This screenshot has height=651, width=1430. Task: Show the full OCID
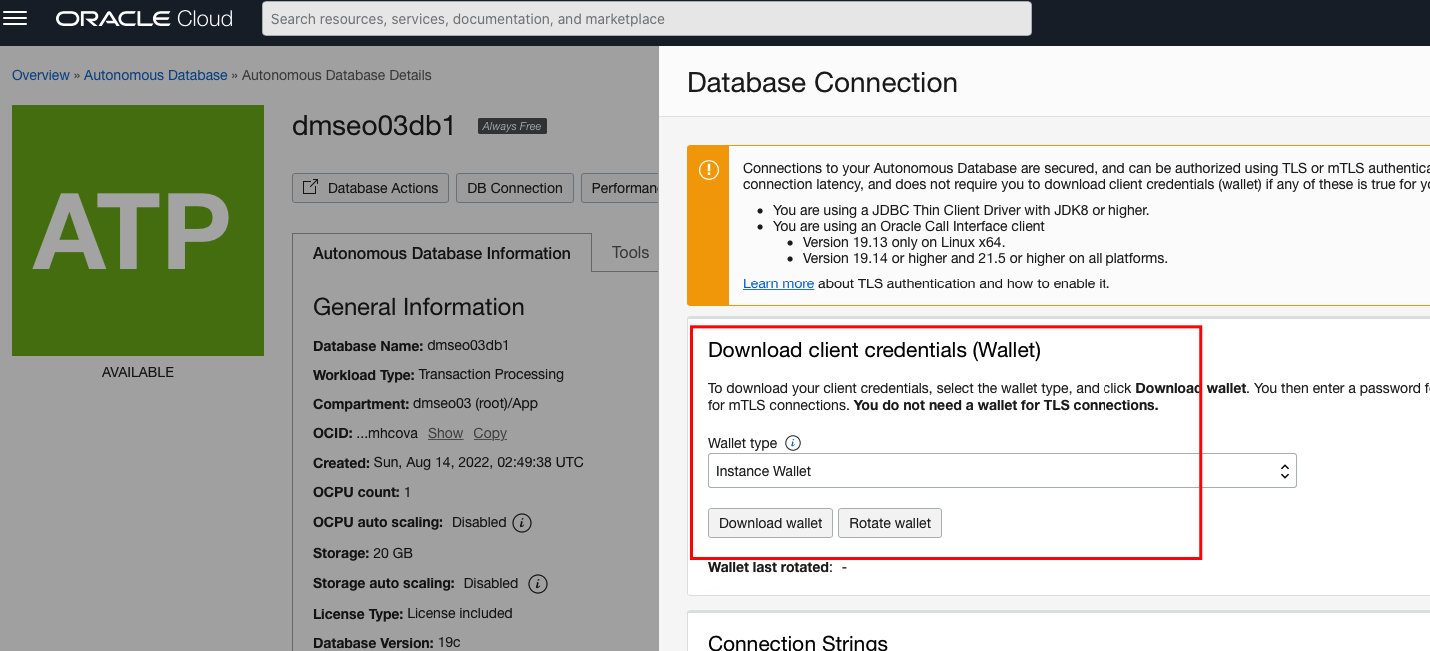(445, 433)
